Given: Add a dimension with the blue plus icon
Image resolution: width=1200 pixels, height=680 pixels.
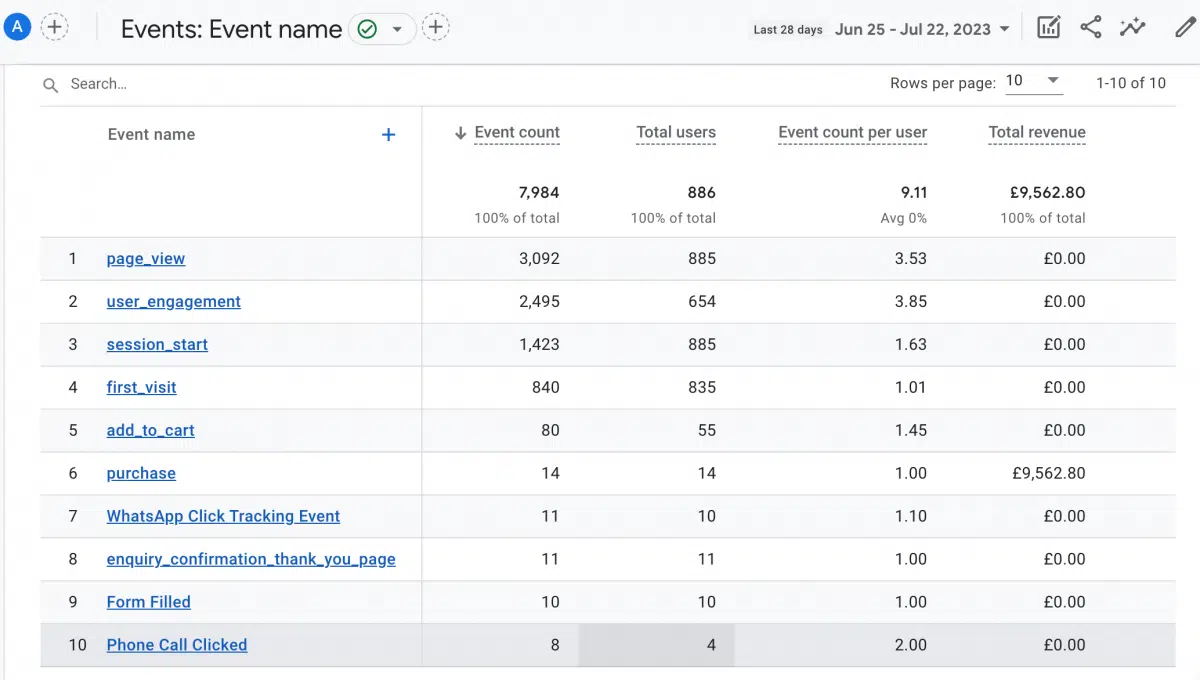Looking at the screenshot, I should point(389,134).
